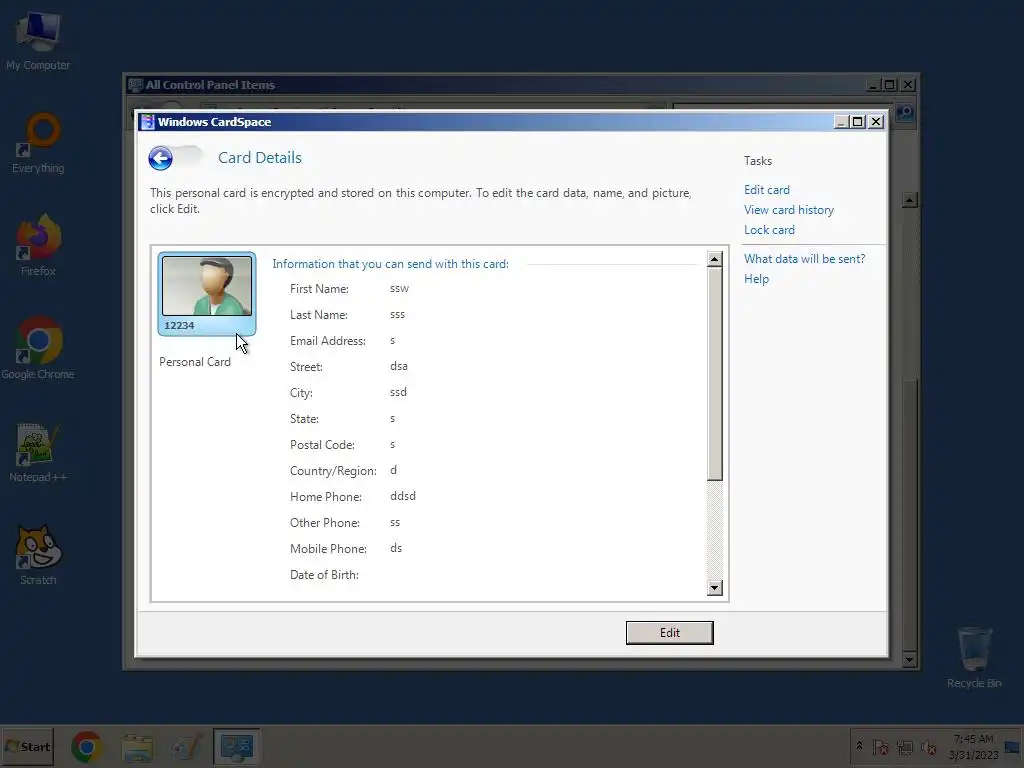This screenshot has height=768, width=1024.
Task: Click the Last Name value sss
Action: 397,314
